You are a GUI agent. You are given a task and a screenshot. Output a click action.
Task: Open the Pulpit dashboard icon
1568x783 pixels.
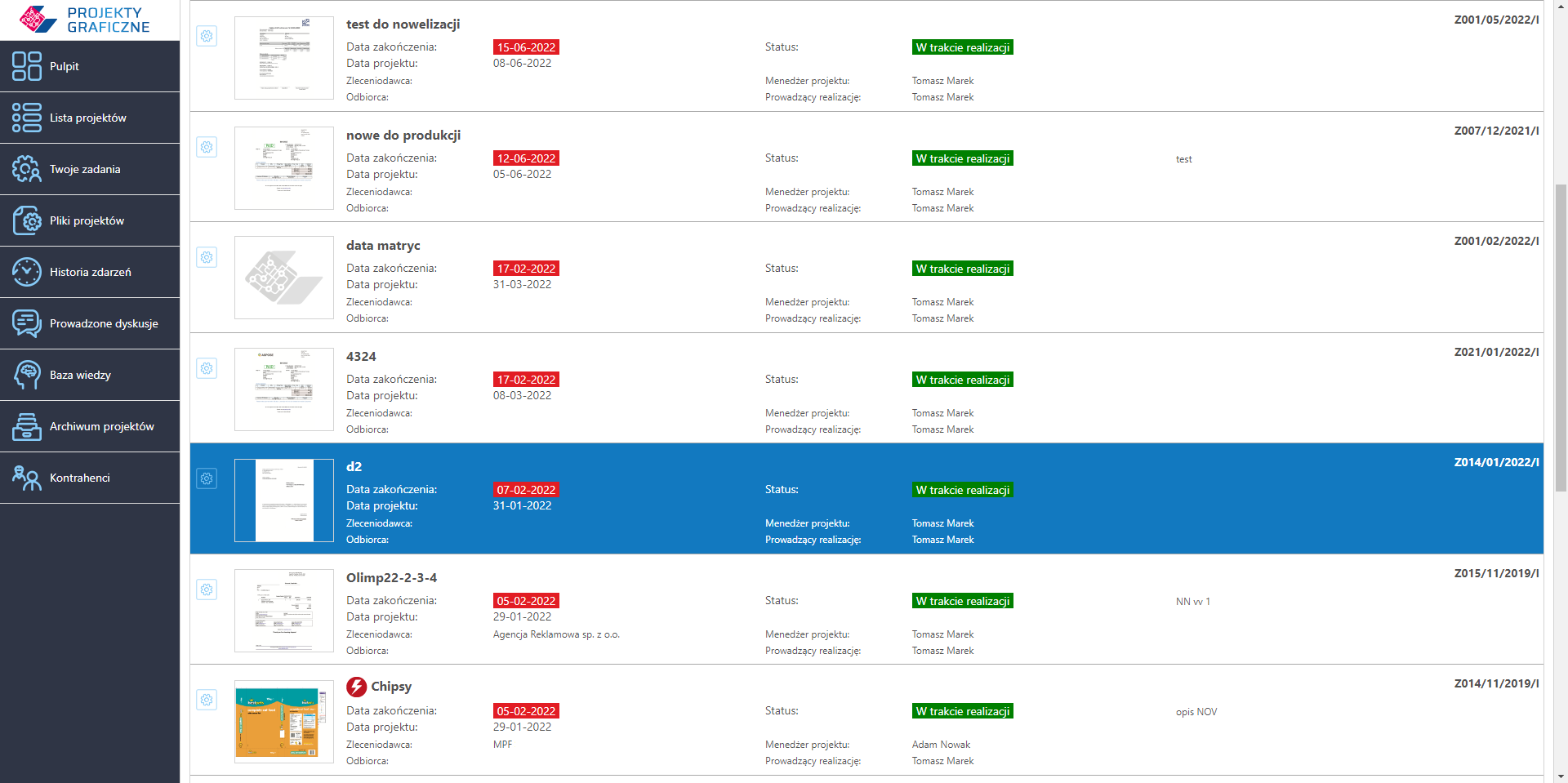click(26, 66)
